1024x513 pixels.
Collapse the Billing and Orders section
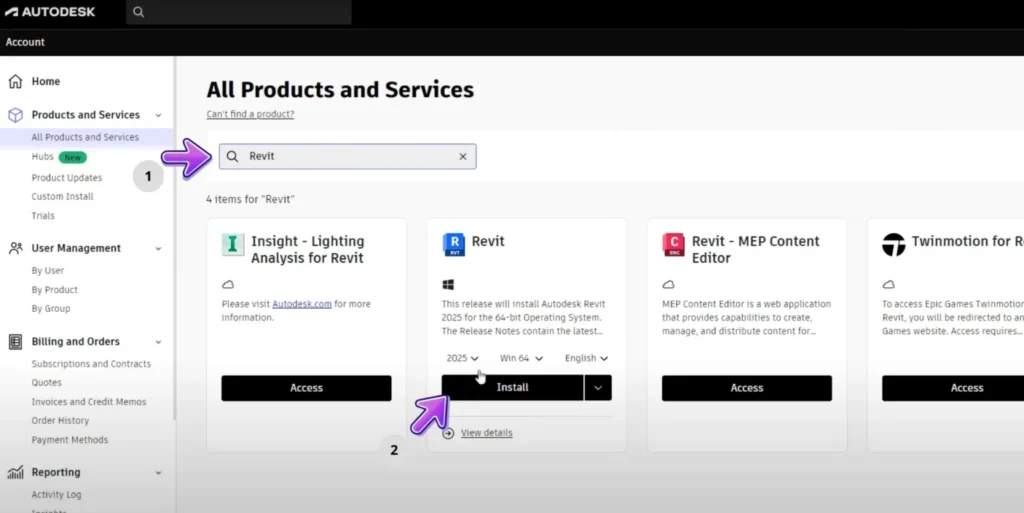(158, 342)
